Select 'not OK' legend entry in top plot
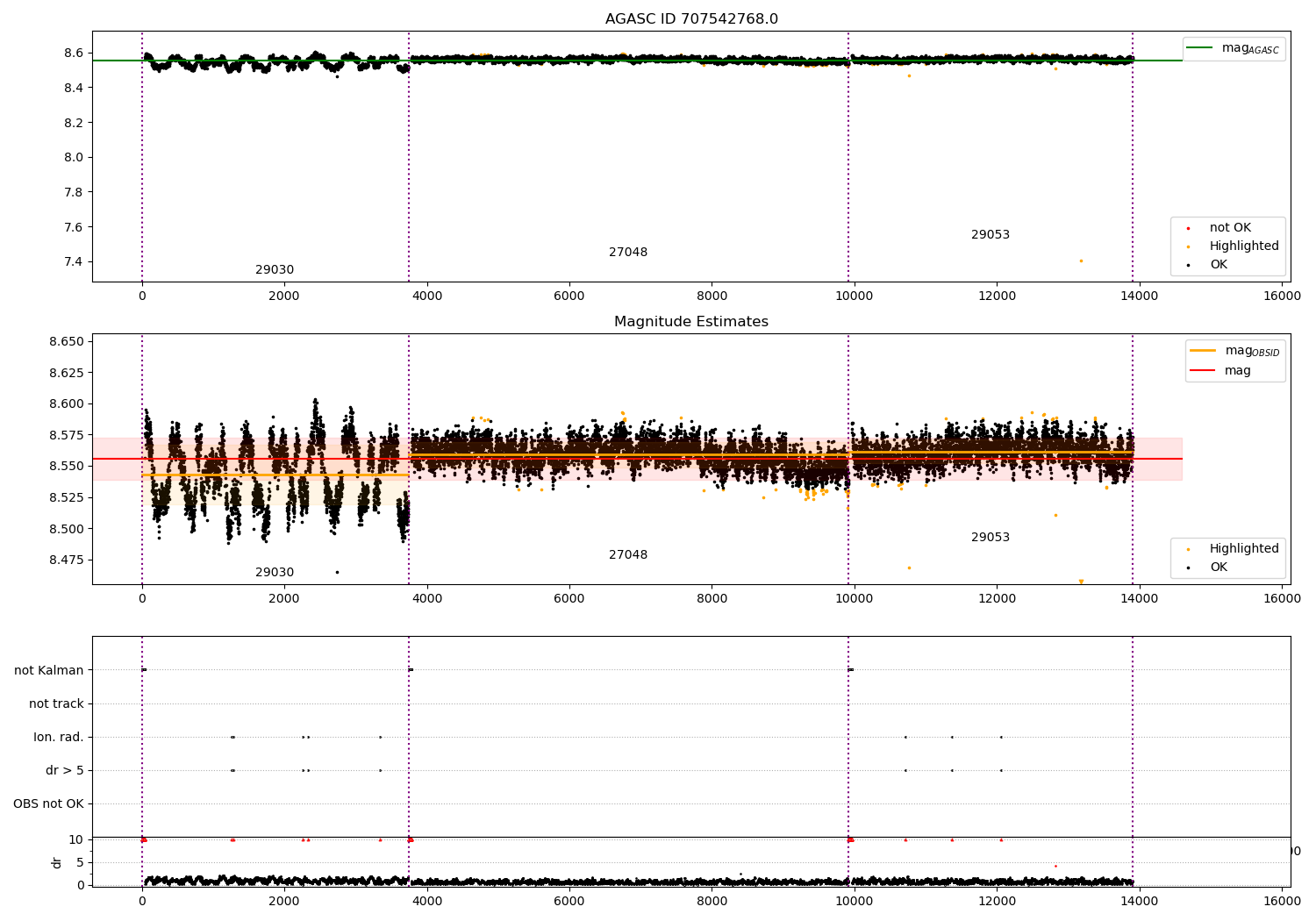The width and height of the screenshot is (1316, 921). (x=1230, y=228)
